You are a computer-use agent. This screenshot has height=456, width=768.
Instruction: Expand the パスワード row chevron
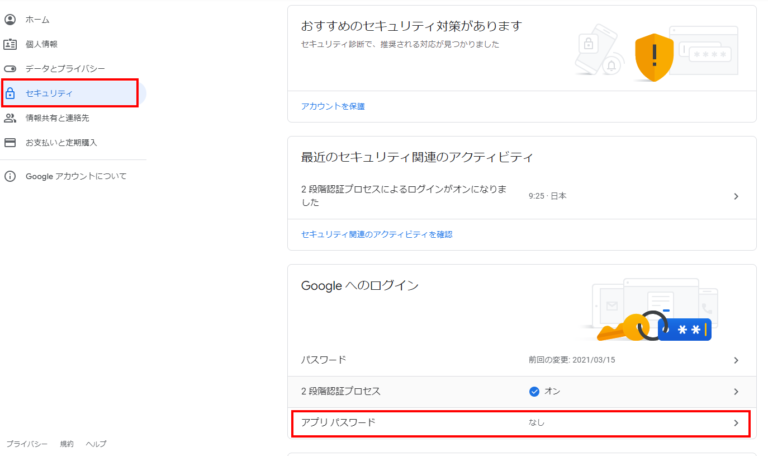(736, 360)
